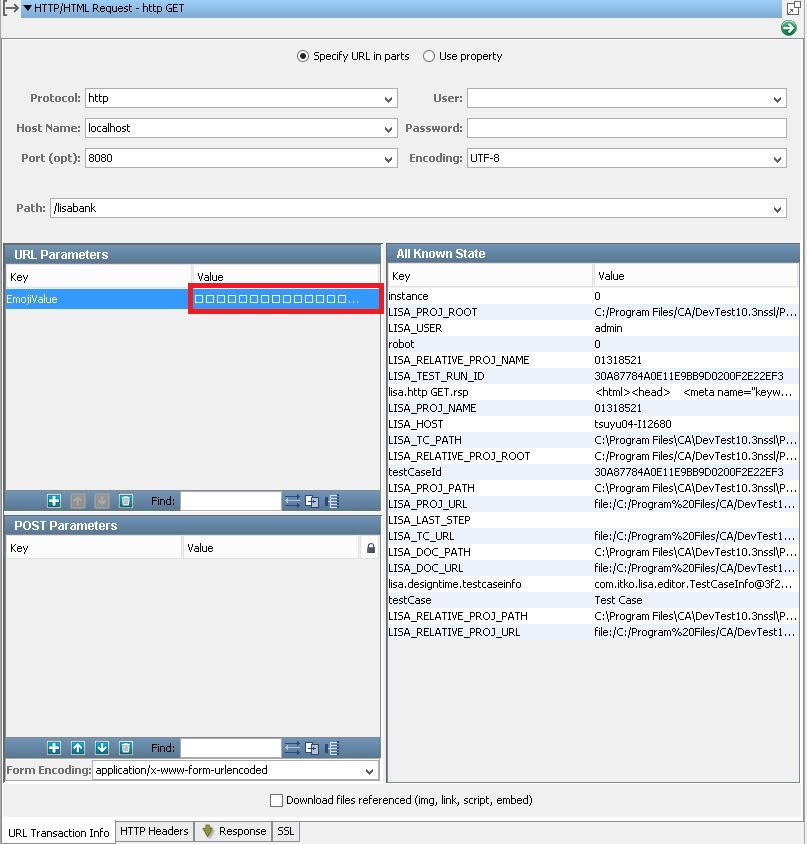The height and width of the screenshot is (844, 807).
Task: Open the Protocol dropdown
Action: click(x=389, y=99)
